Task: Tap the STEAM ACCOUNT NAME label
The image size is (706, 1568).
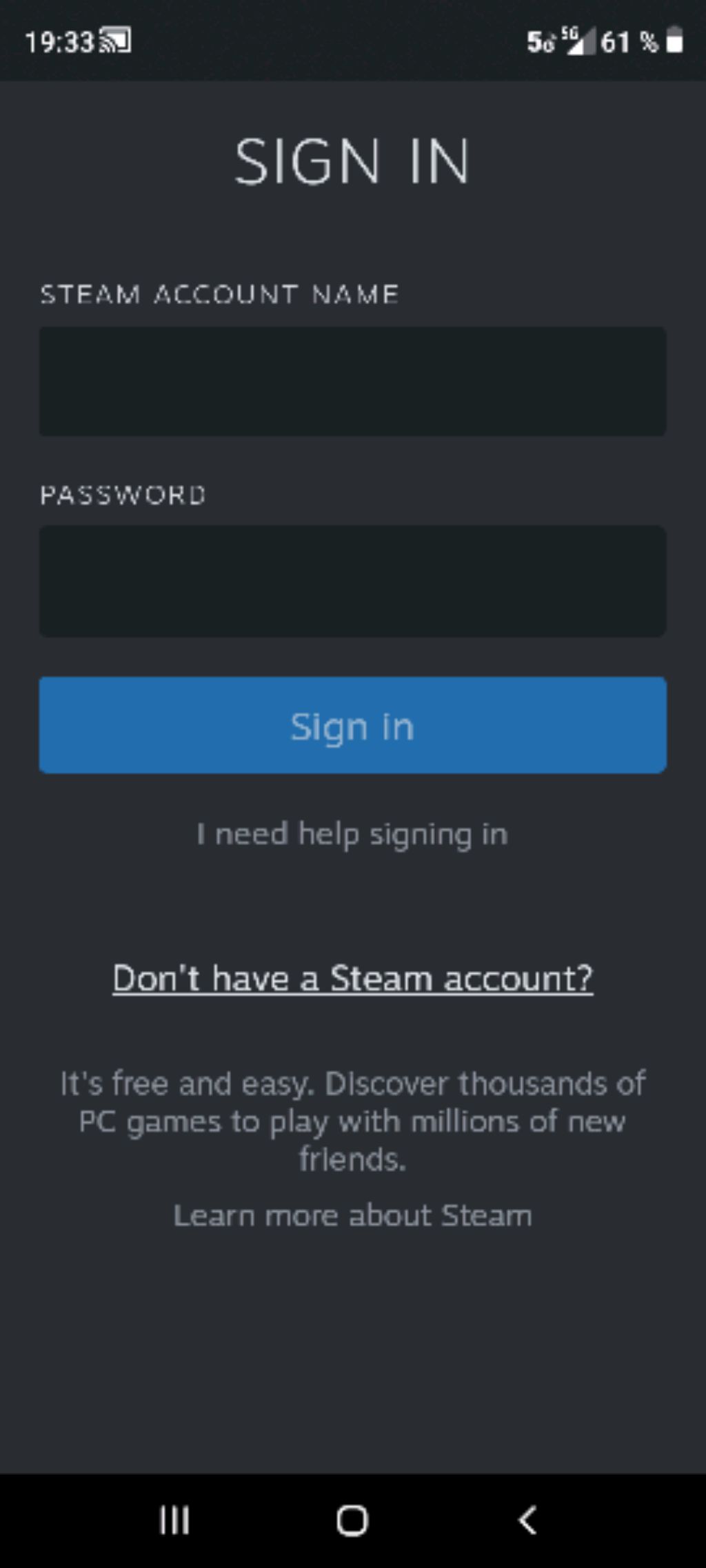Action: coord(219,294)
